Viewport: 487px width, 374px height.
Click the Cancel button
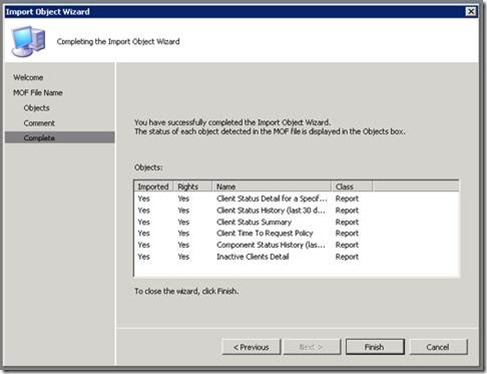tap(438, 347)
